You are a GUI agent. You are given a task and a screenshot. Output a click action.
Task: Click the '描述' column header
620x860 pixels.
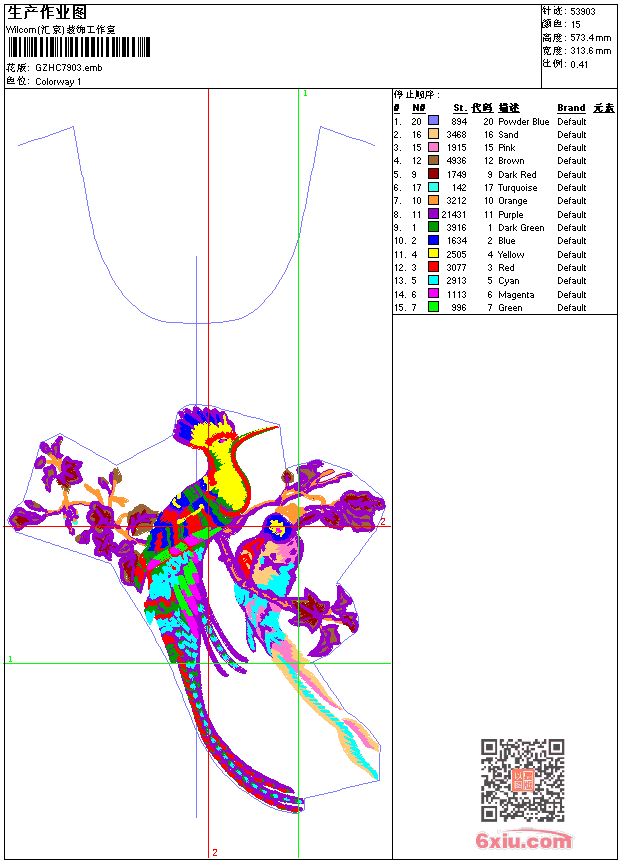[509, 108]
